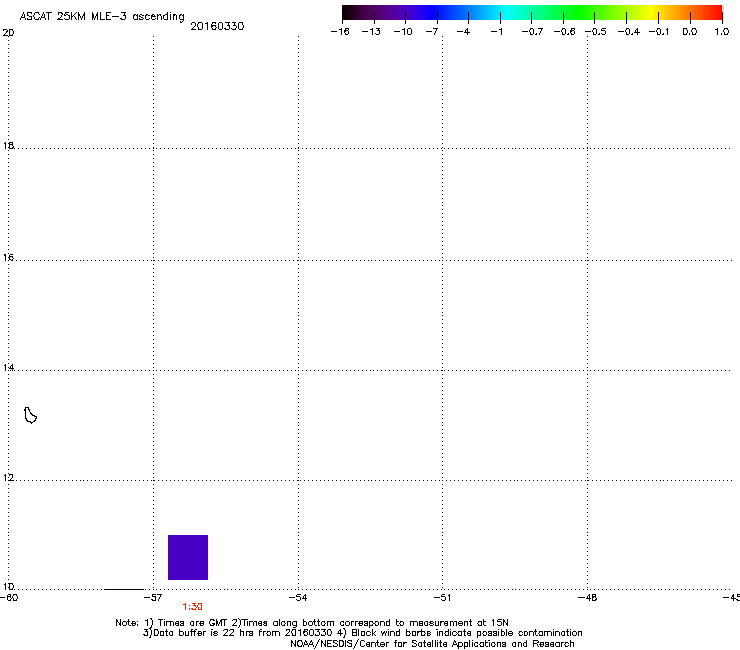This screenshot has width=740, height=650.
Task: Click the red 1:30 time label
Action: pyautogui.click(x=193, y=607)
